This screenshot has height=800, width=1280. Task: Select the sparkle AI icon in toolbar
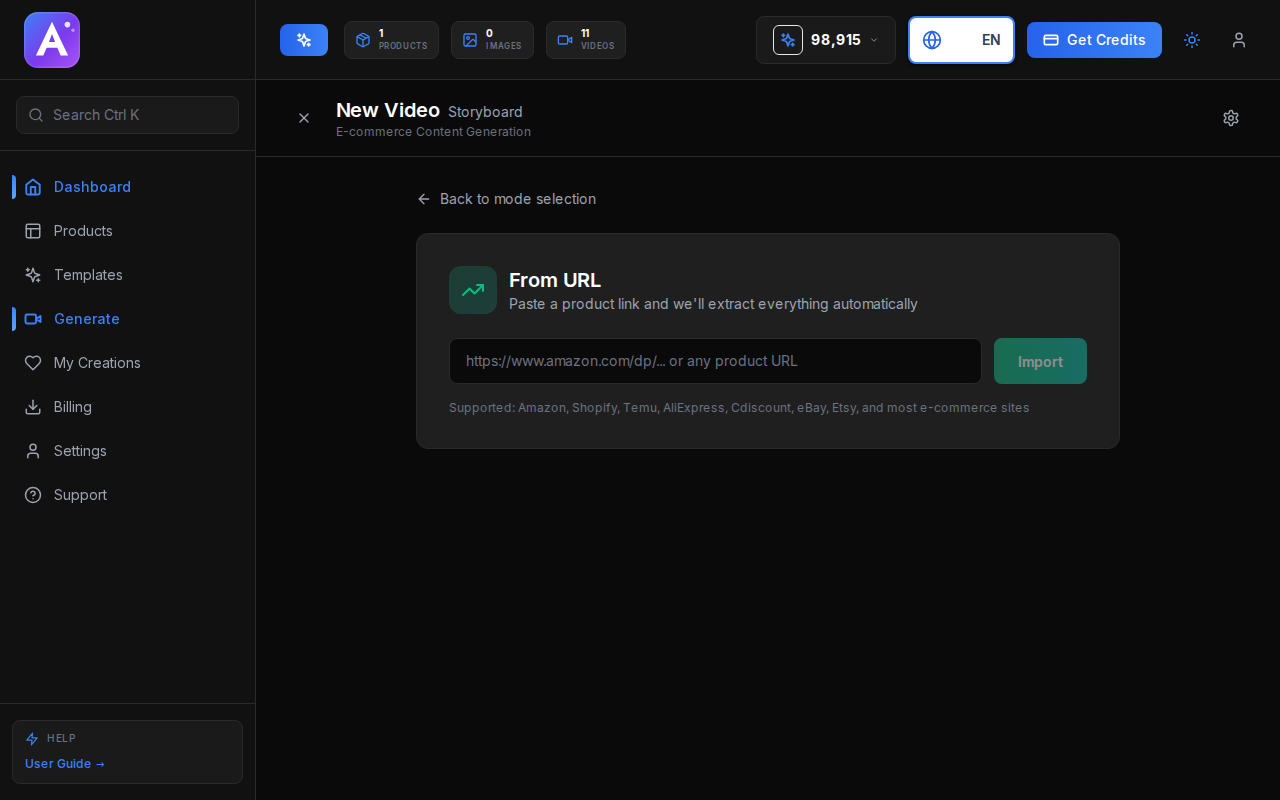[x=303, y=40]
